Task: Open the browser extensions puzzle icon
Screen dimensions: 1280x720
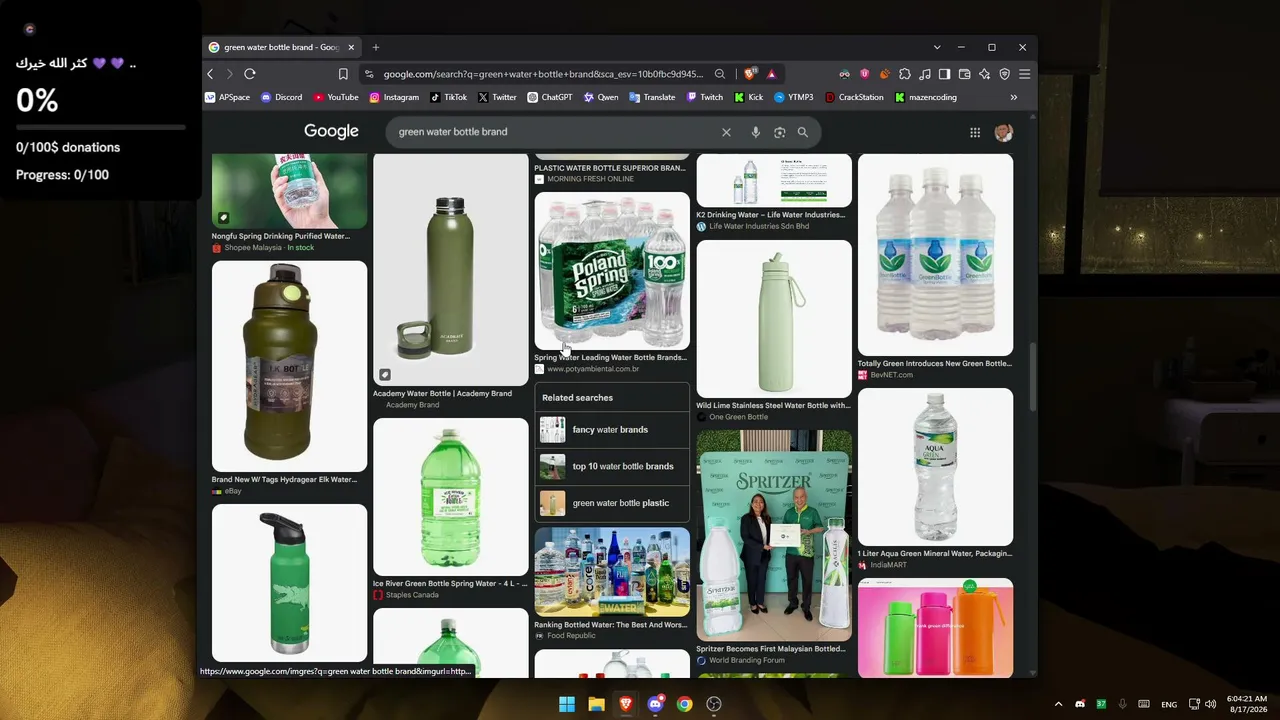Action: 905,74
